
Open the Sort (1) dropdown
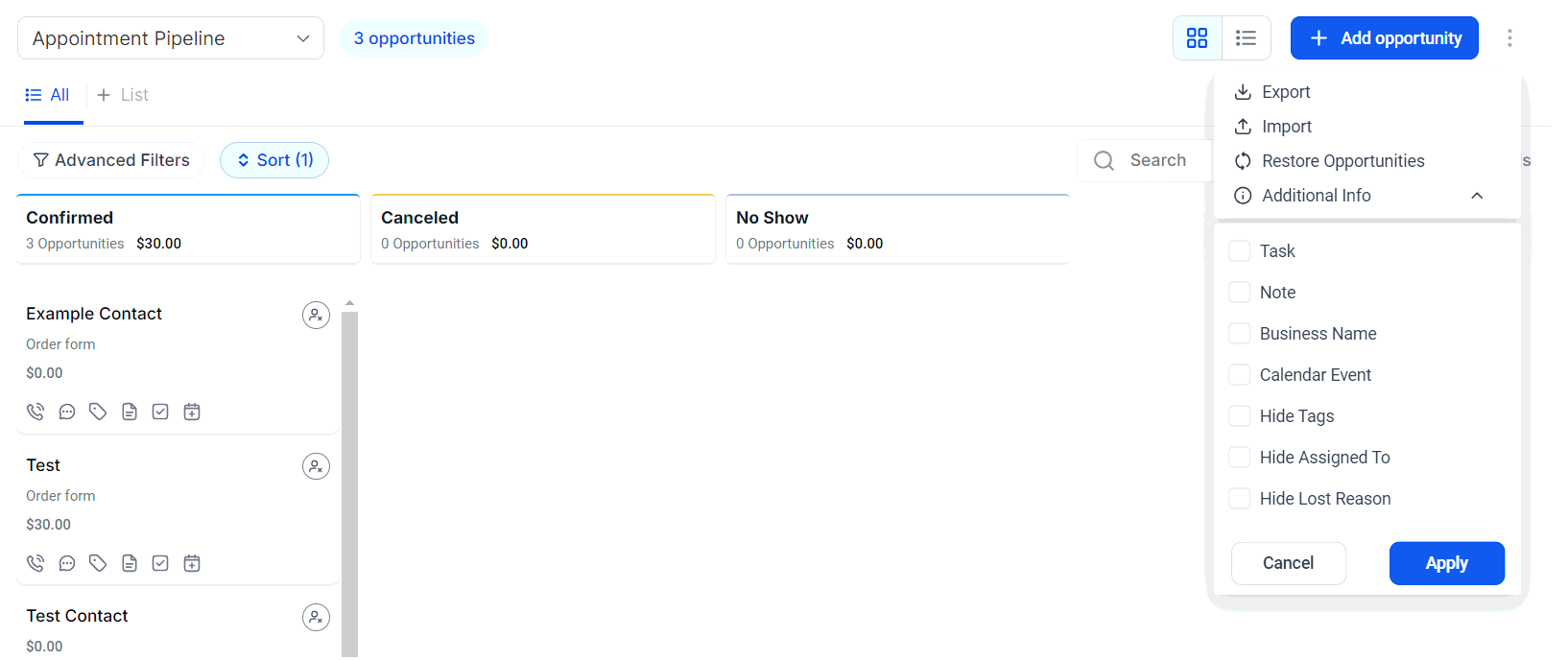point(274,160)
